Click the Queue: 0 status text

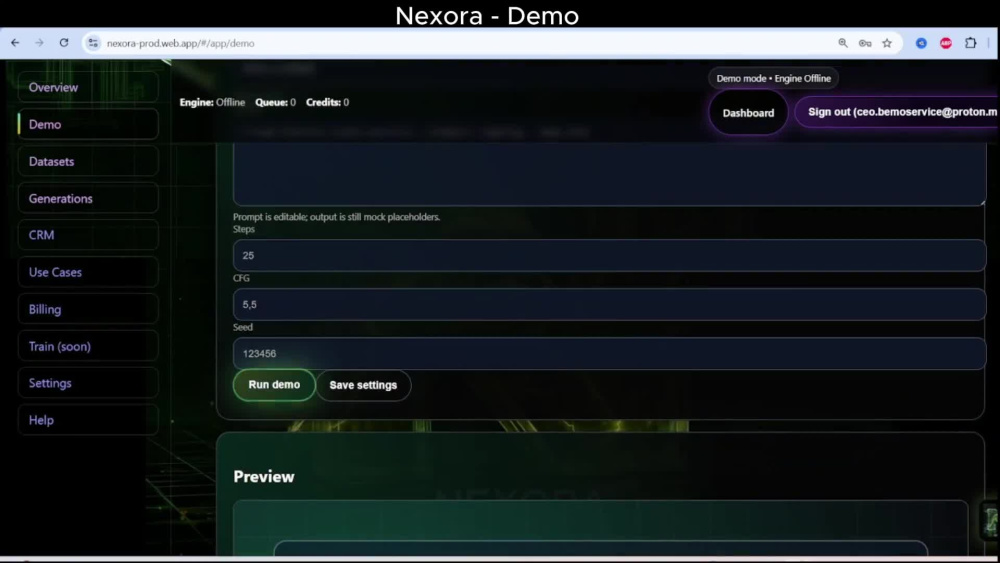pos(276,102)
